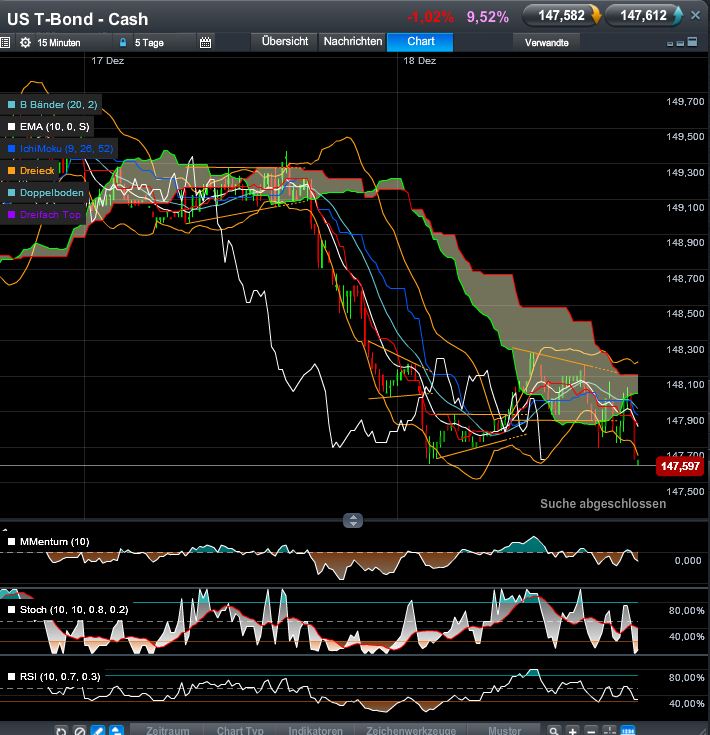The image size is (710, 735).
Task: Close the US T-Bond chart panel
Action: (x=696, y=15)
